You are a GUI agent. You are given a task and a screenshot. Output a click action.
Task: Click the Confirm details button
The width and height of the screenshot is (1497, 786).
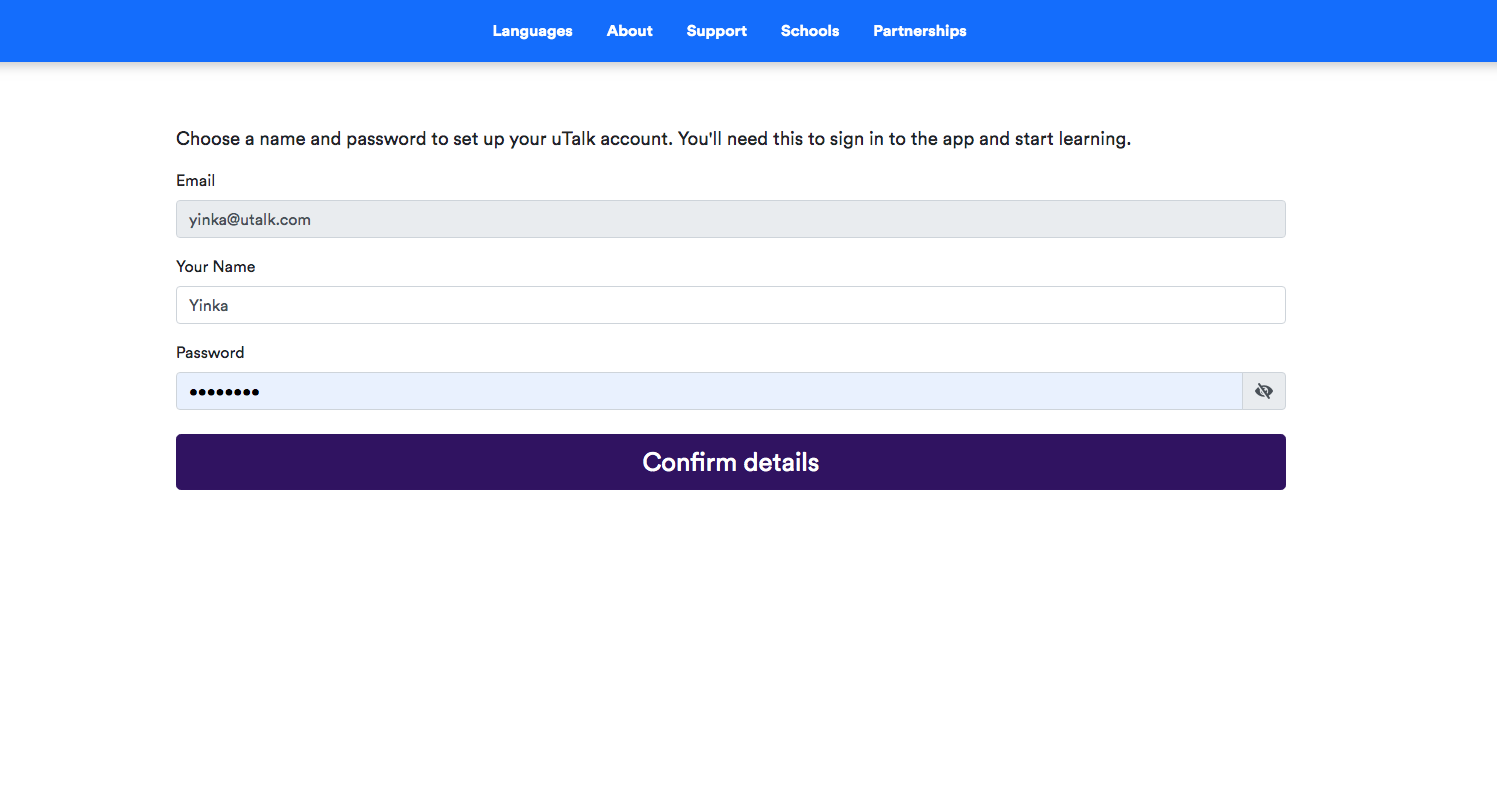731,462
